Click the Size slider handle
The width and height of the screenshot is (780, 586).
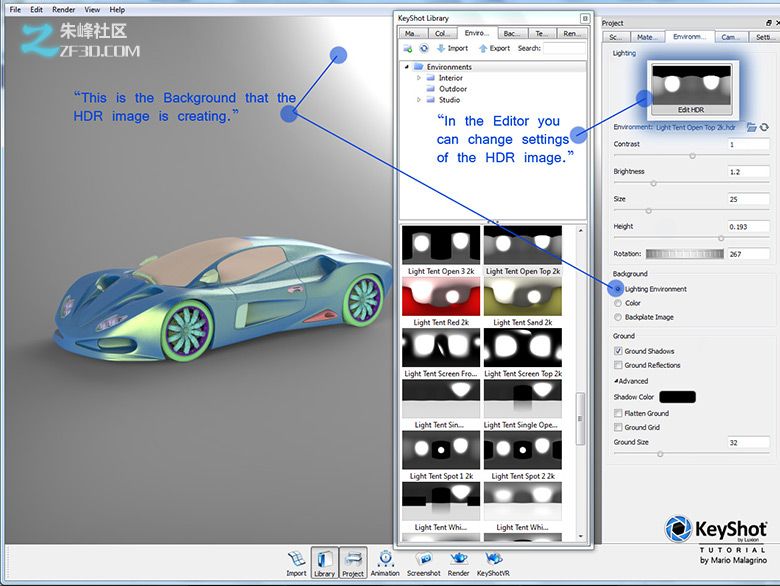point(649,211)
